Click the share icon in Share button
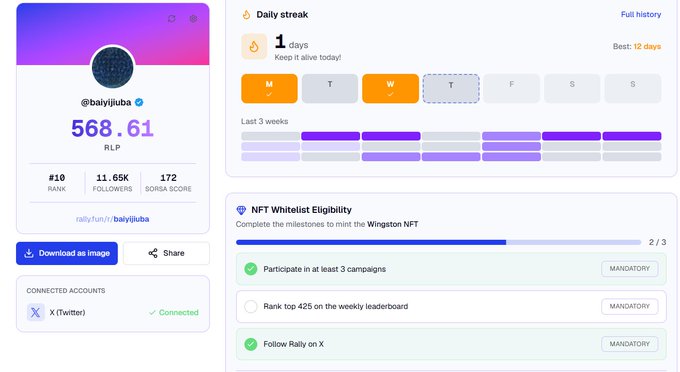This screenshot has height=372, width=680. pos(153,253)
